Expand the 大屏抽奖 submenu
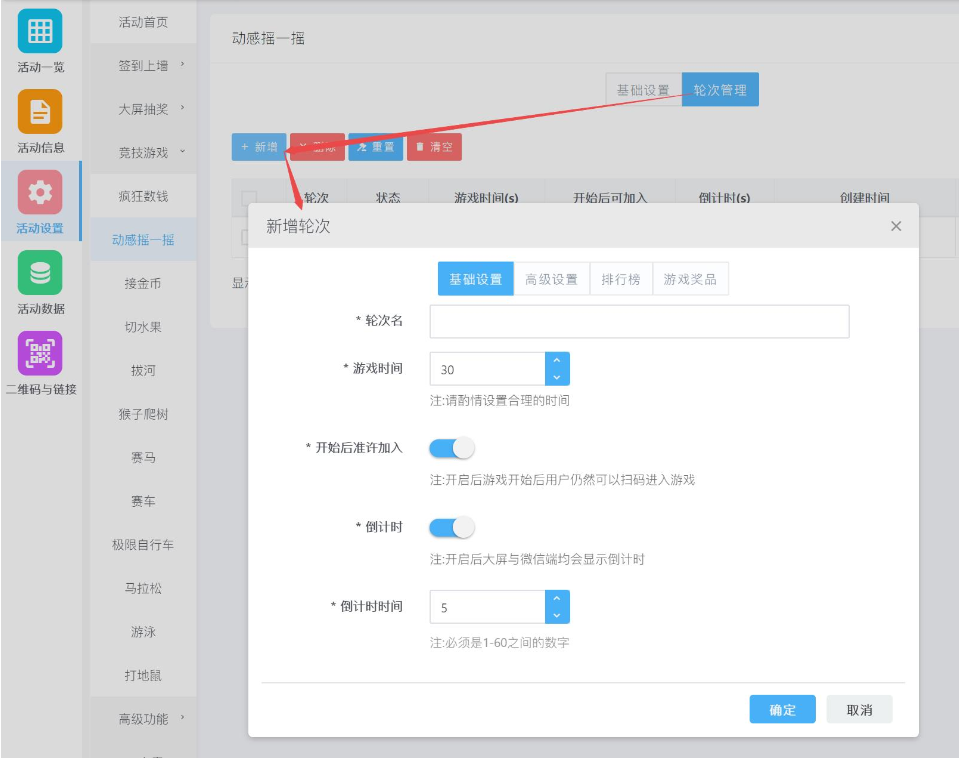Screen dimensions: 959x758 point(144,109)
